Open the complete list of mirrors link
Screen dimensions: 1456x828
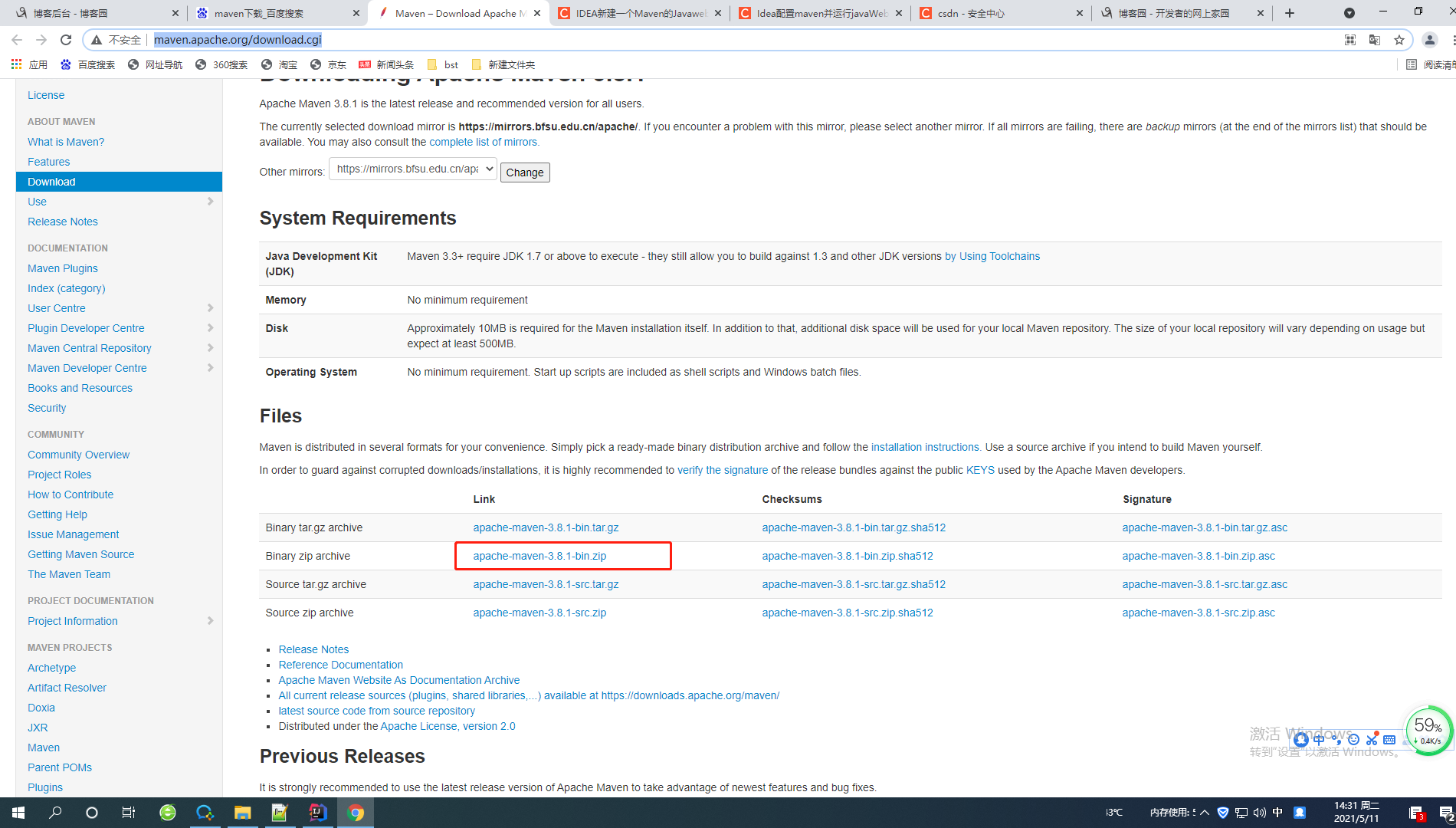click(484, 142)
